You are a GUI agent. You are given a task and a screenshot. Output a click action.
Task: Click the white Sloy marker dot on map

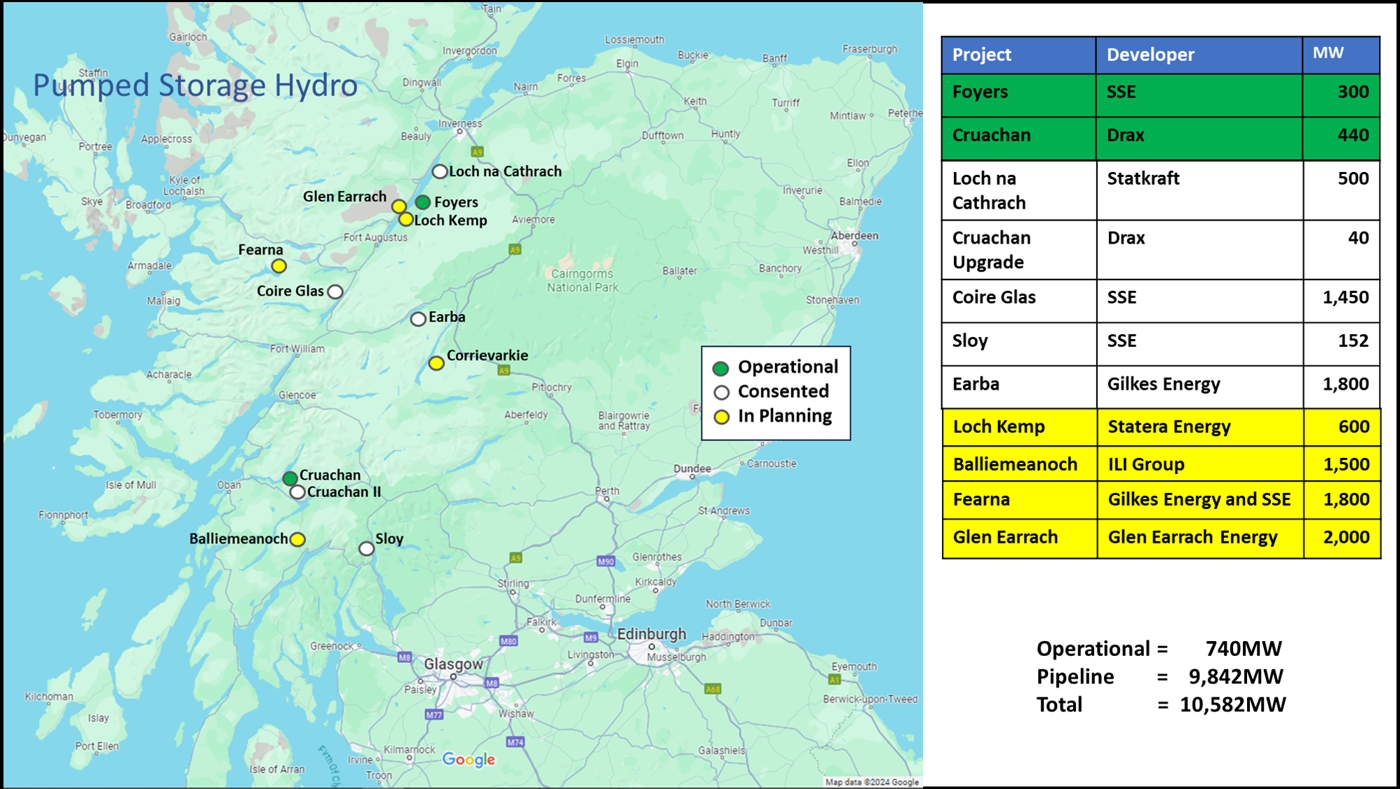pos(367,549)
